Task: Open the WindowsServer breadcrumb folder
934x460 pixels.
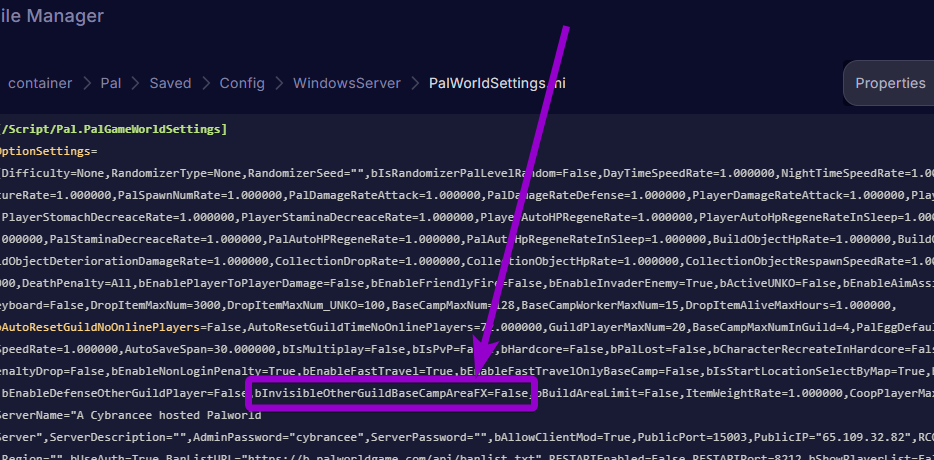Action: coord(347,83)
